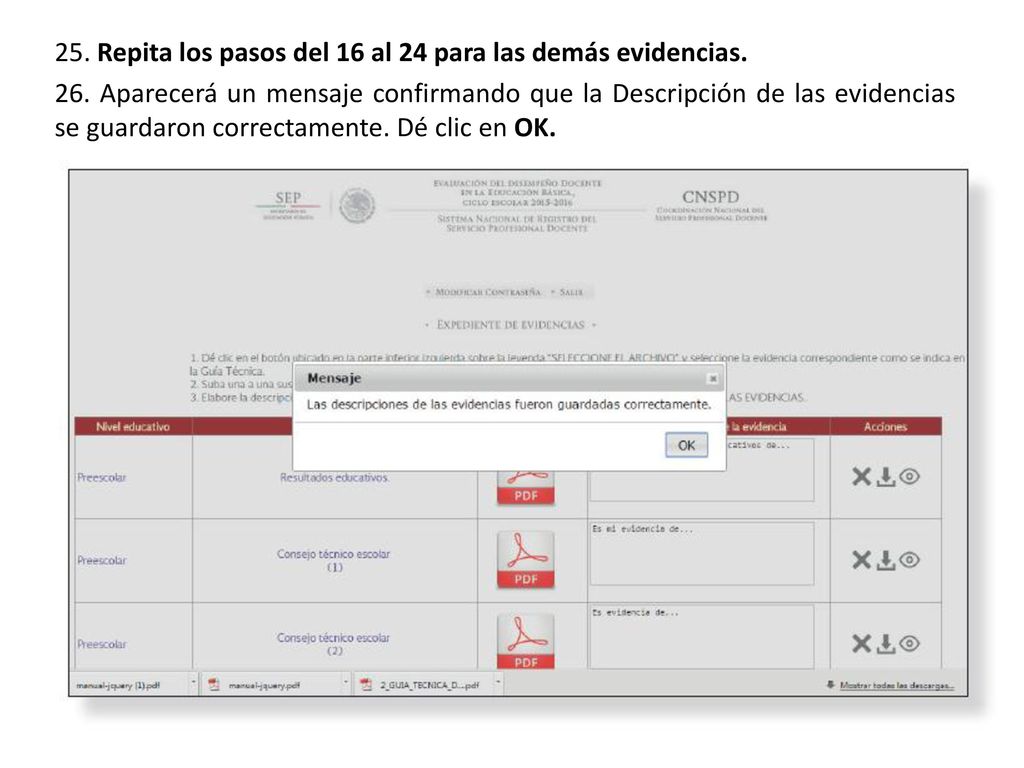The height and width of the screenshot is (768, 1024).
Task: Click Consejo técnico escolar (2) link
Action: click(x=334, y=644)
